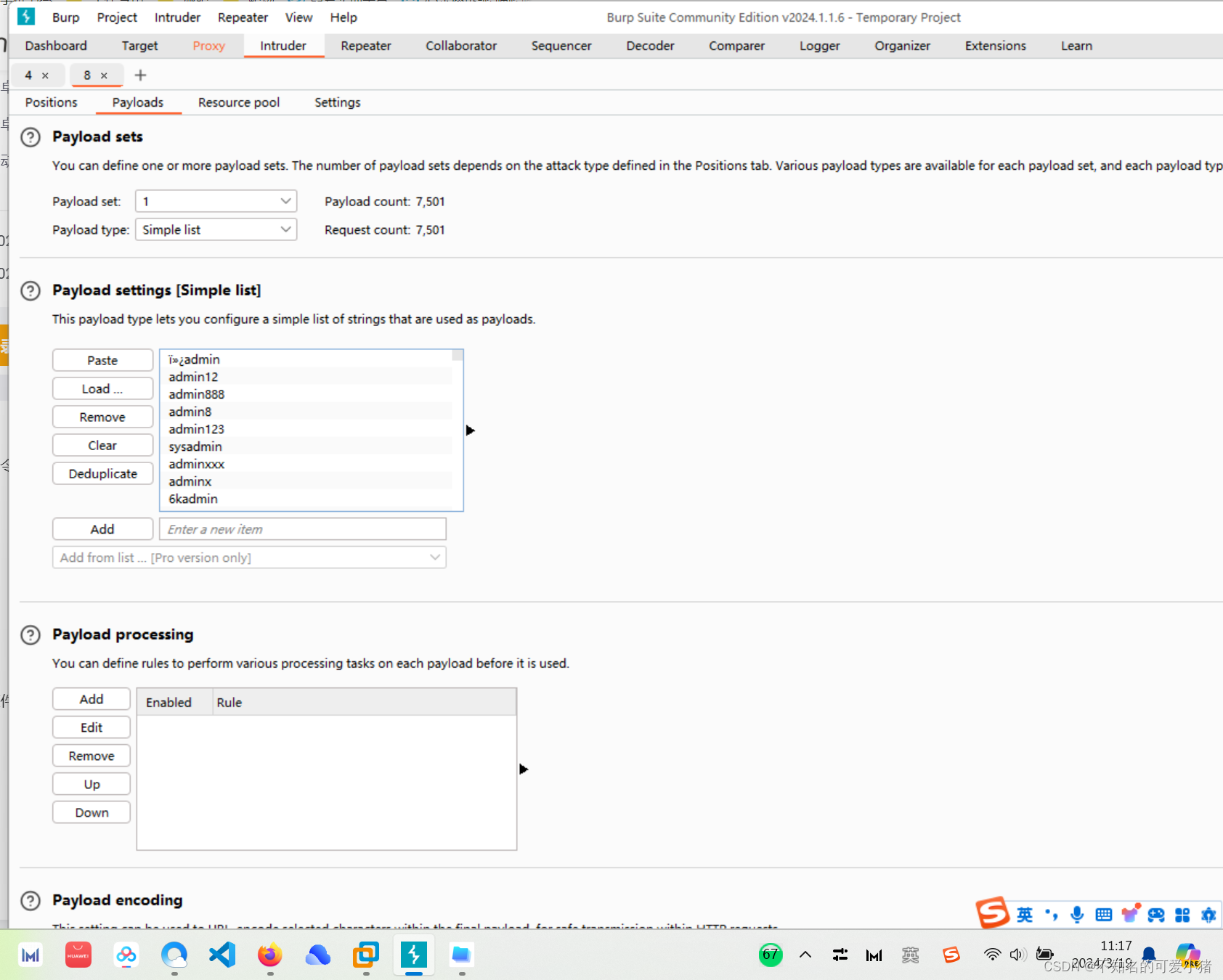This screenshot has height=980, width=1223.
Task: Switch to the Comparer tab
Action: (736, 46)
